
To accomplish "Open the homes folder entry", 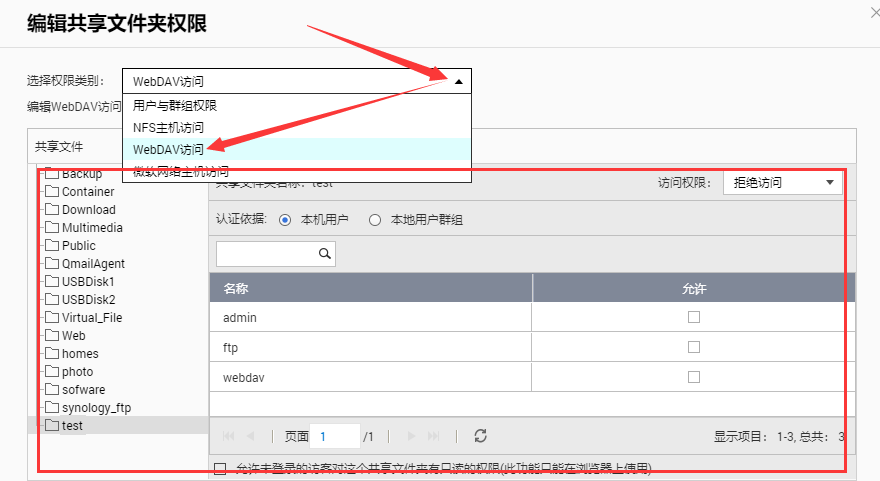I will 80,354.
